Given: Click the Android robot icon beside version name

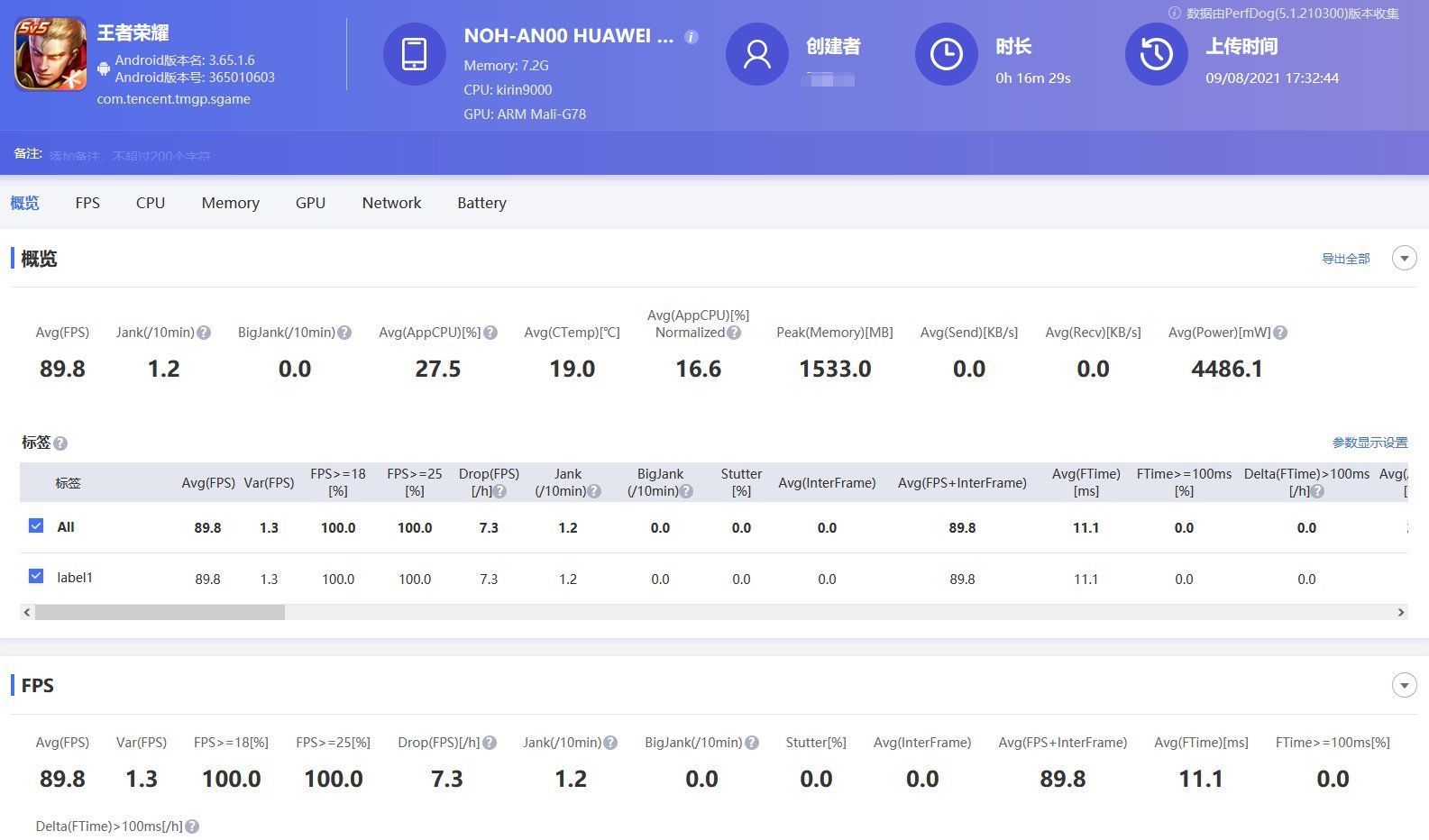Looking at the screenshot, I should click(105, 68).
